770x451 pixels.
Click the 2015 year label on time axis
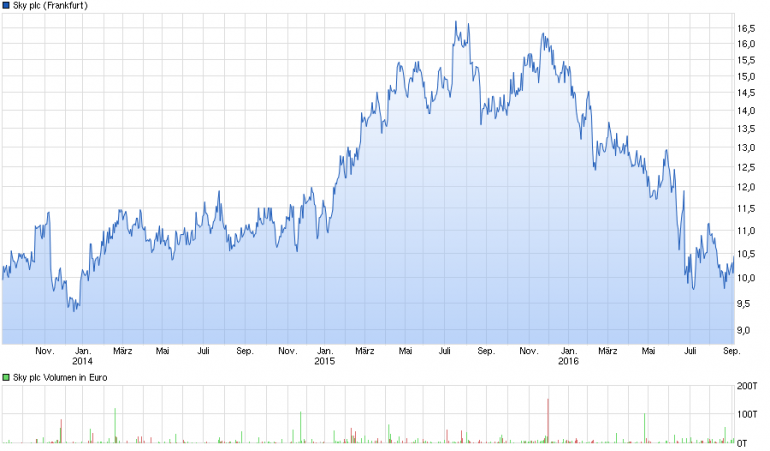325,361
